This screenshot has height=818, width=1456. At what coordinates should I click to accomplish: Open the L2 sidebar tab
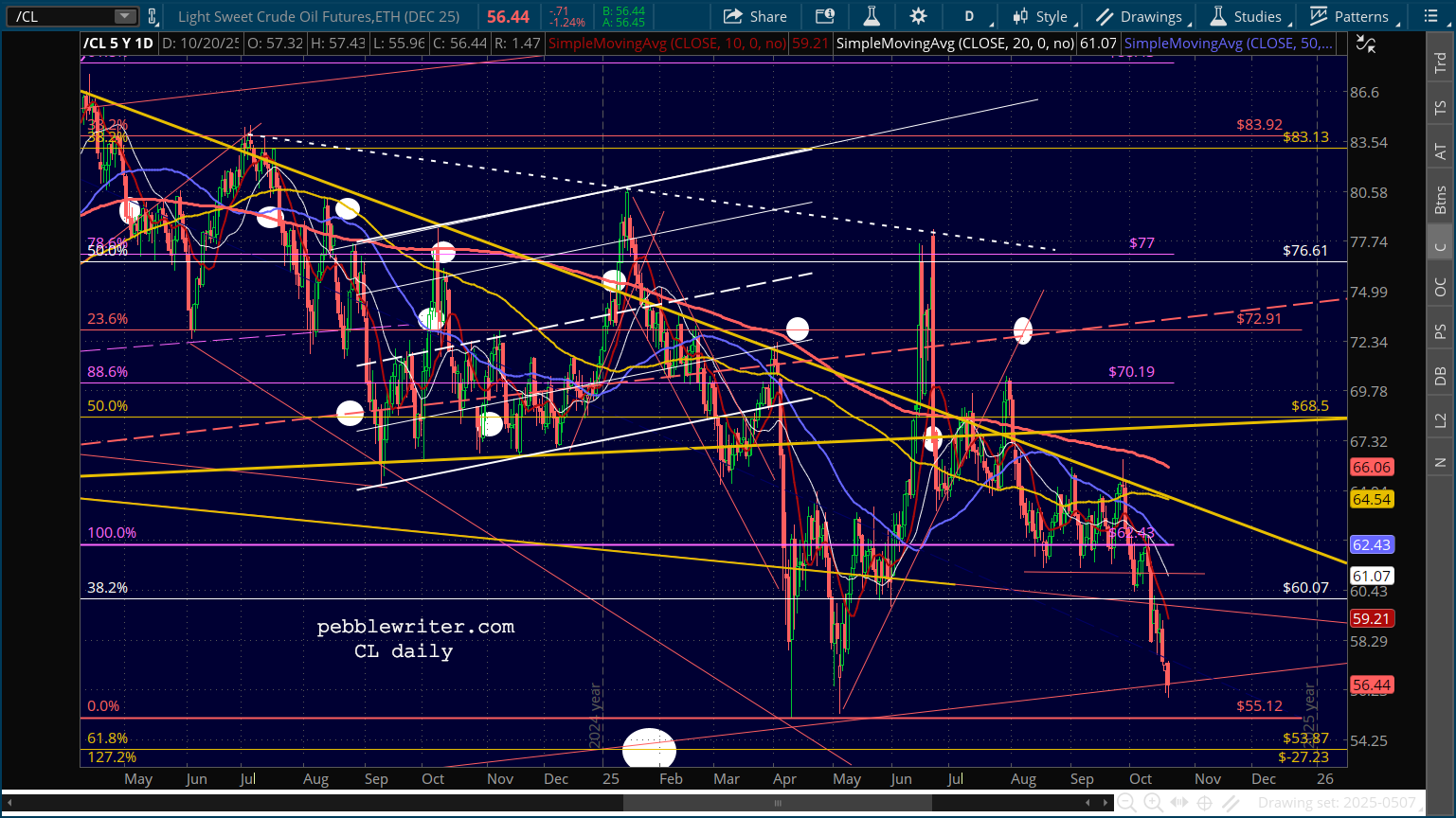coord(1440,419)
